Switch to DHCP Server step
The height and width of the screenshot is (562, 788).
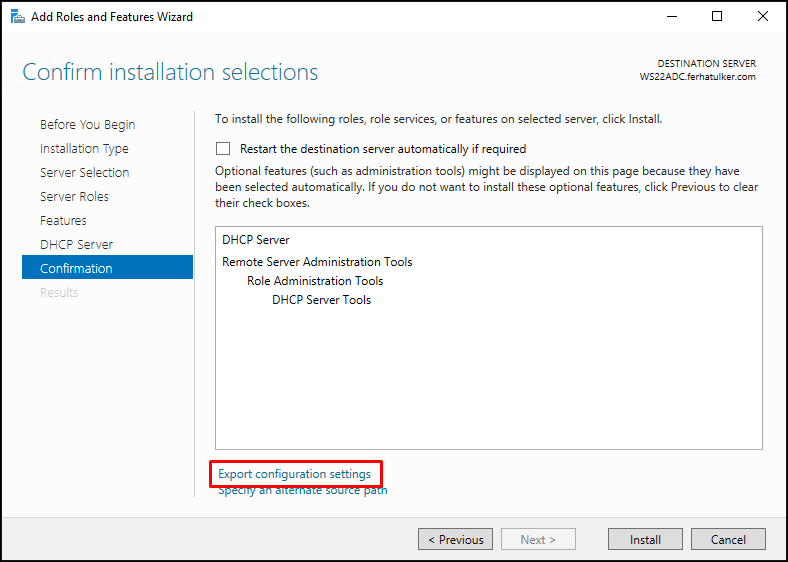tap(76, 245)
